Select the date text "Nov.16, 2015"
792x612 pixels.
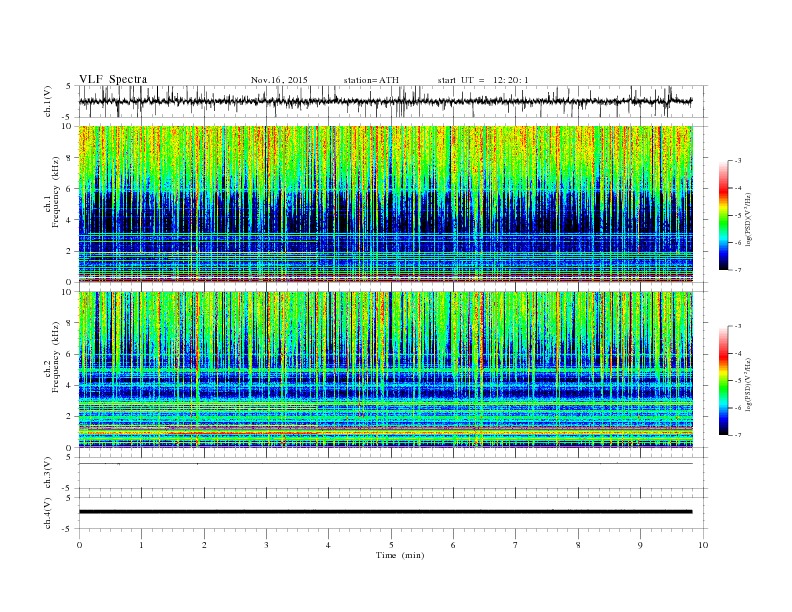coord(279,80)
